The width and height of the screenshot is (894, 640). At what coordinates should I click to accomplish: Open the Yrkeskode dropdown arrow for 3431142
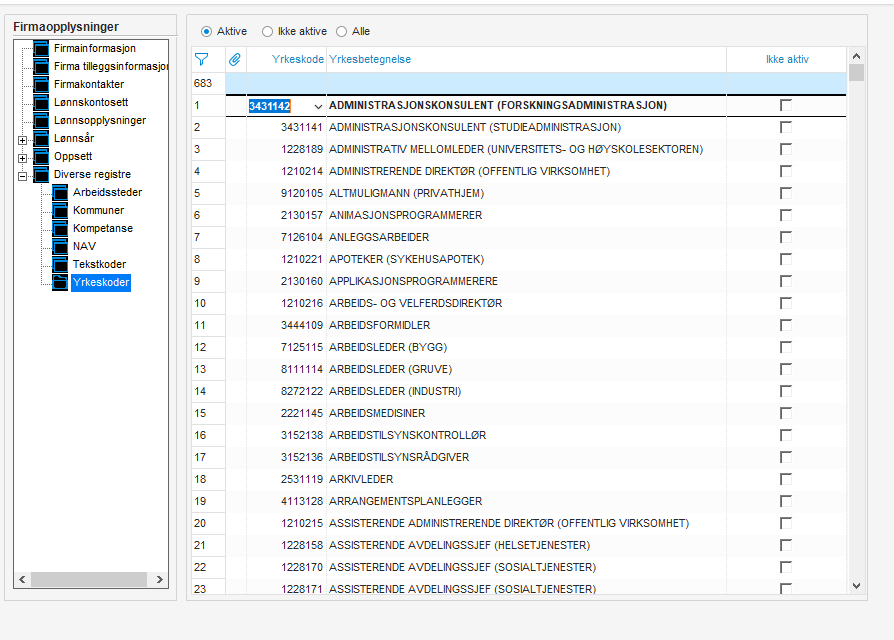coord(318,106)
